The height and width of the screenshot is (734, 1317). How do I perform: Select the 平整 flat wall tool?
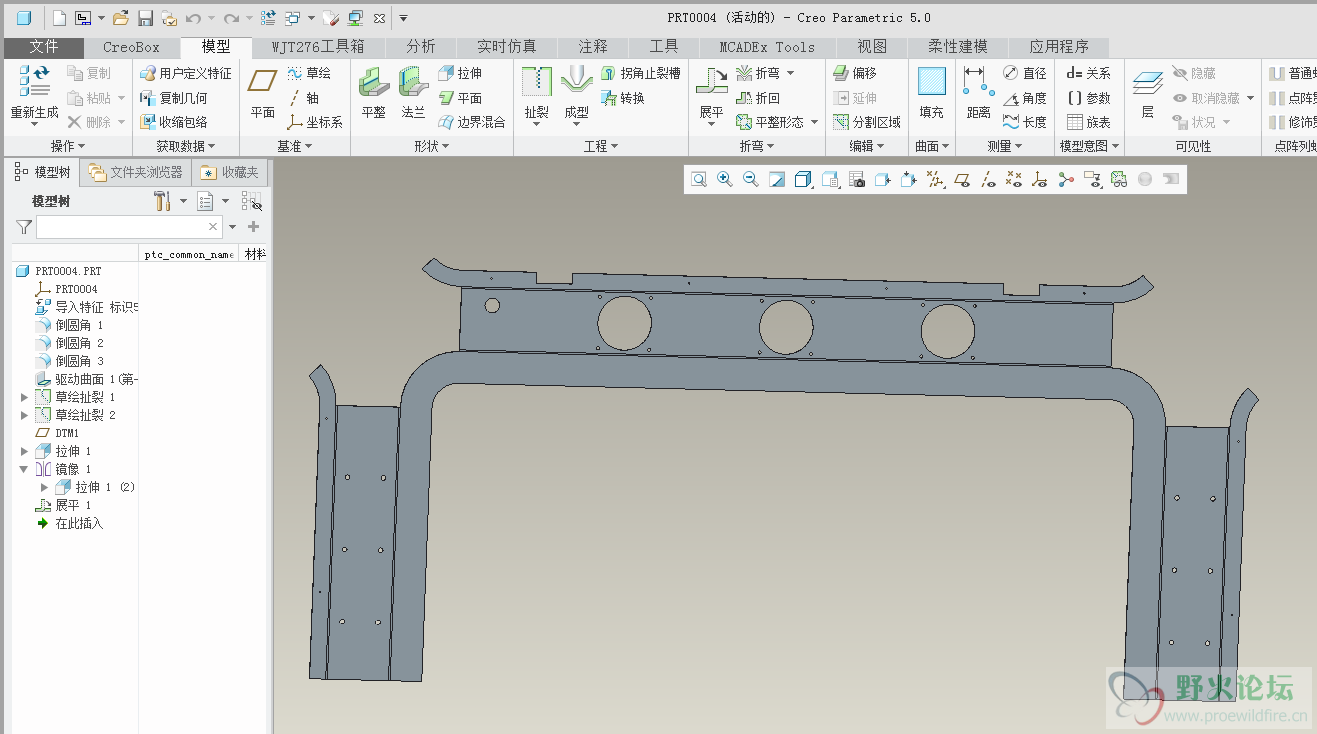click(x=373, y=92)
